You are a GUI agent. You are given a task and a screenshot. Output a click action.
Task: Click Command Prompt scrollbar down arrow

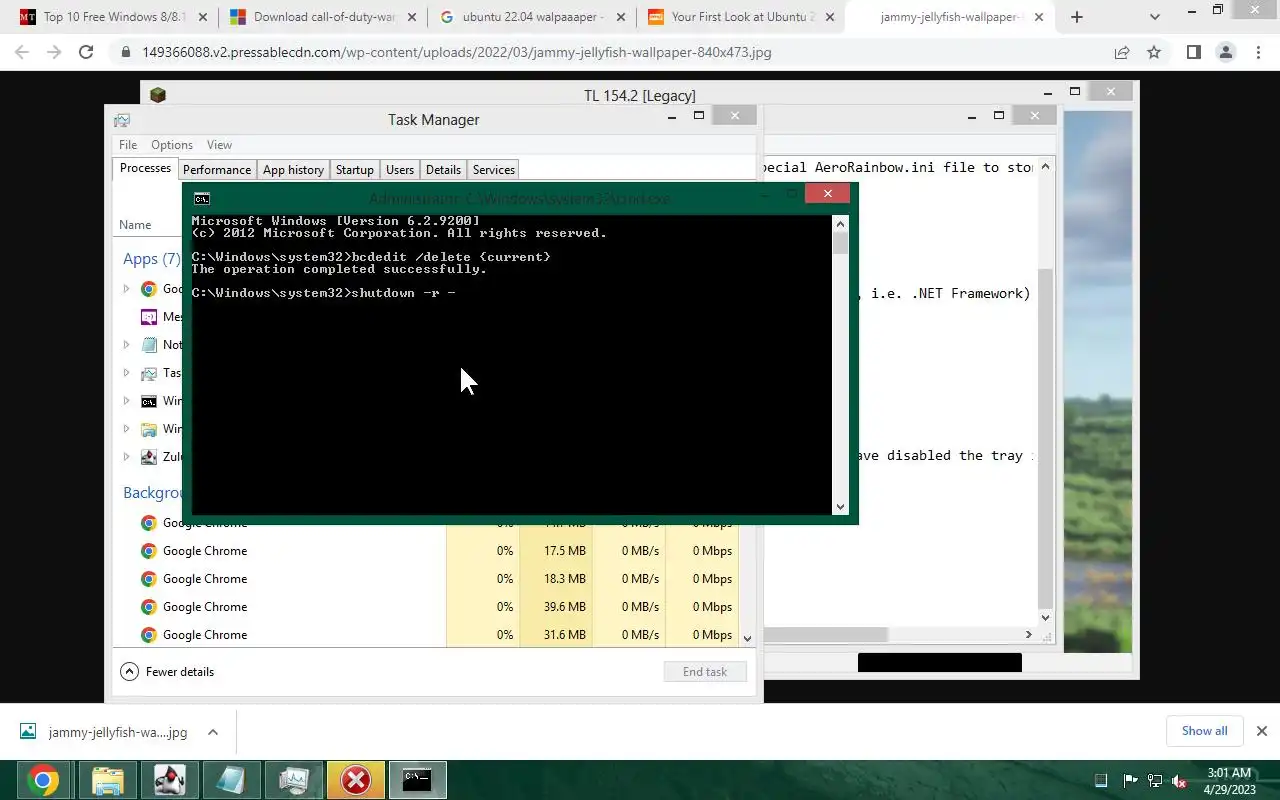840,507
